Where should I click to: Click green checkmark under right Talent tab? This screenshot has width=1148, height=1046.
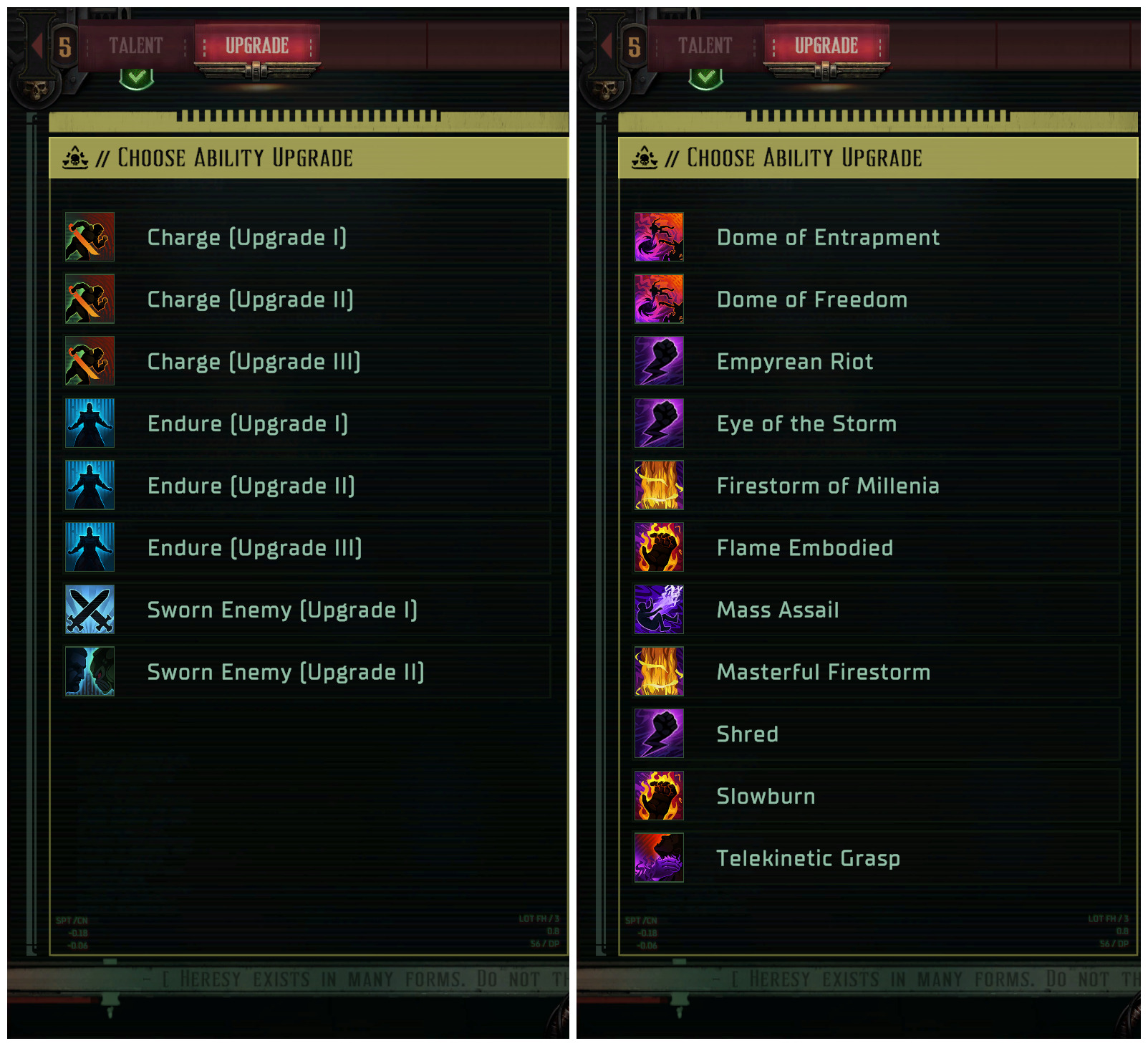click(x=705, y=77)
